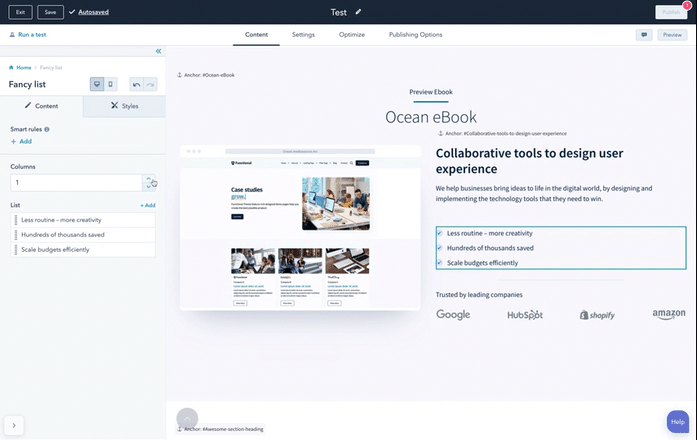Open comments speech bubble icon
The height and width of the screenshot is (440, 697).
point(644,35)
